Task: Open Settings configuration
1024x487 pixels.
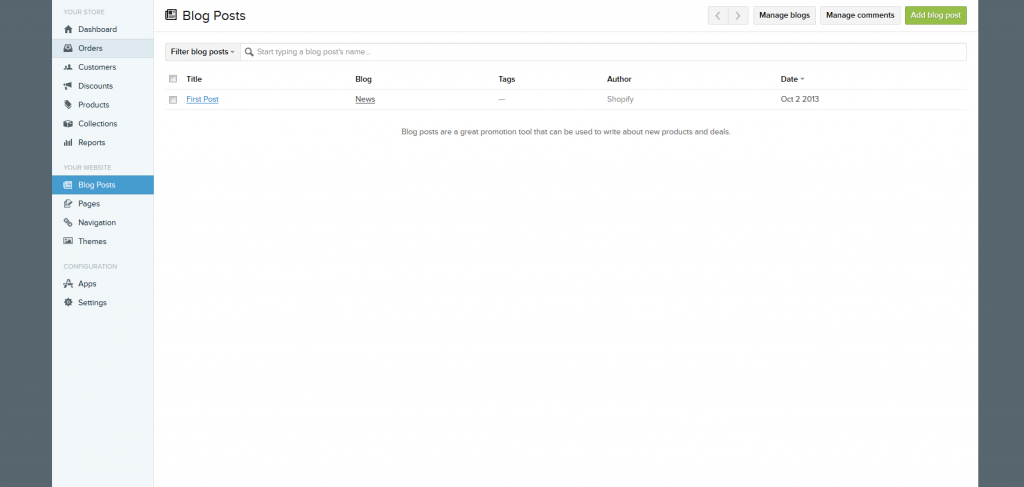Action: [103, 303]
